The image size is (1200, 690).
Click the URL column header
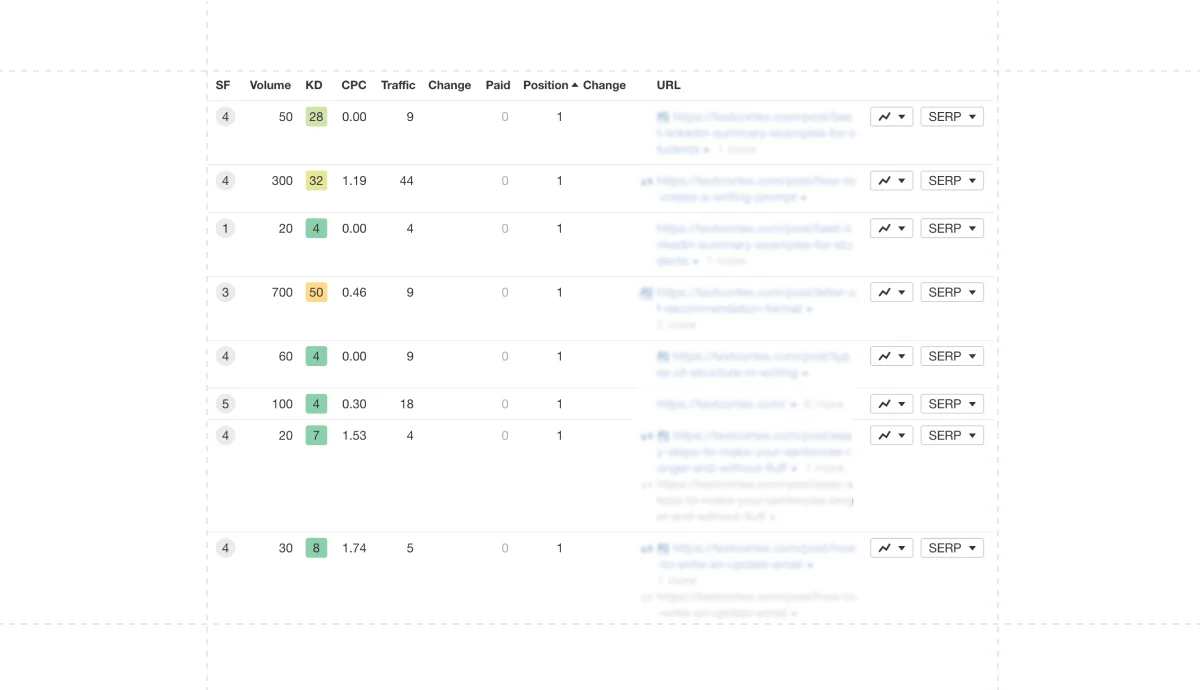click(x=669, y=86)
